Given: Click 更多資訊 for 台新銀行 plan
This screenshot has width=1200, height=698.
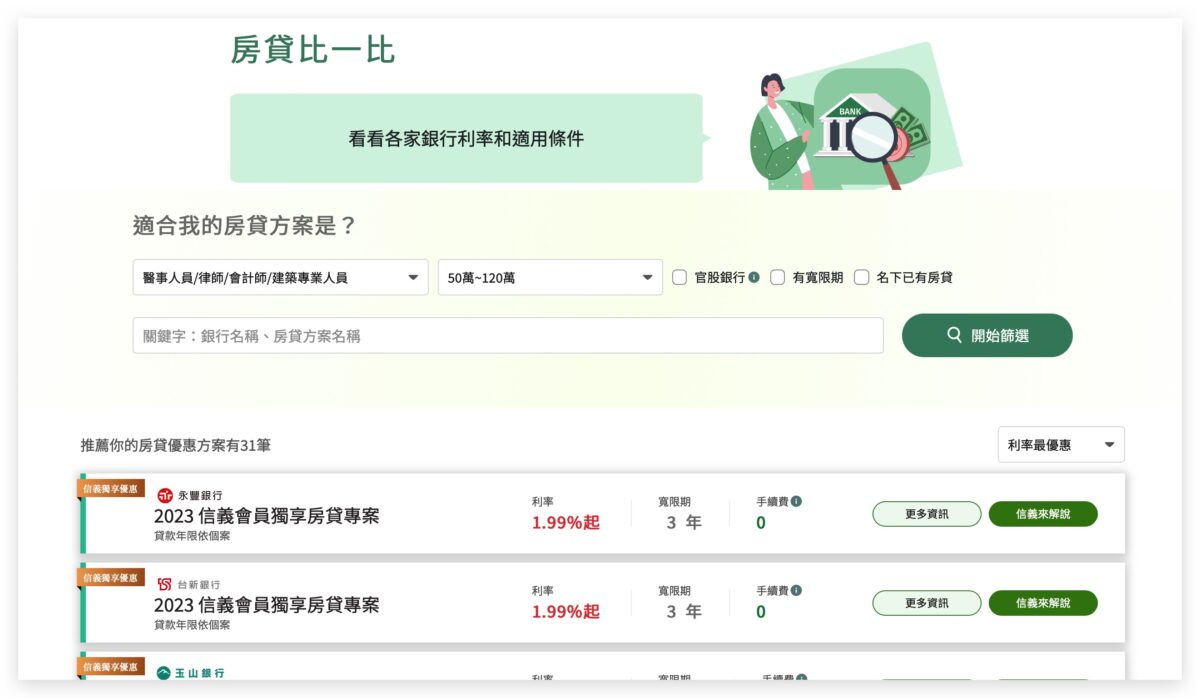Looking at the screenshot, I should 927,603.
